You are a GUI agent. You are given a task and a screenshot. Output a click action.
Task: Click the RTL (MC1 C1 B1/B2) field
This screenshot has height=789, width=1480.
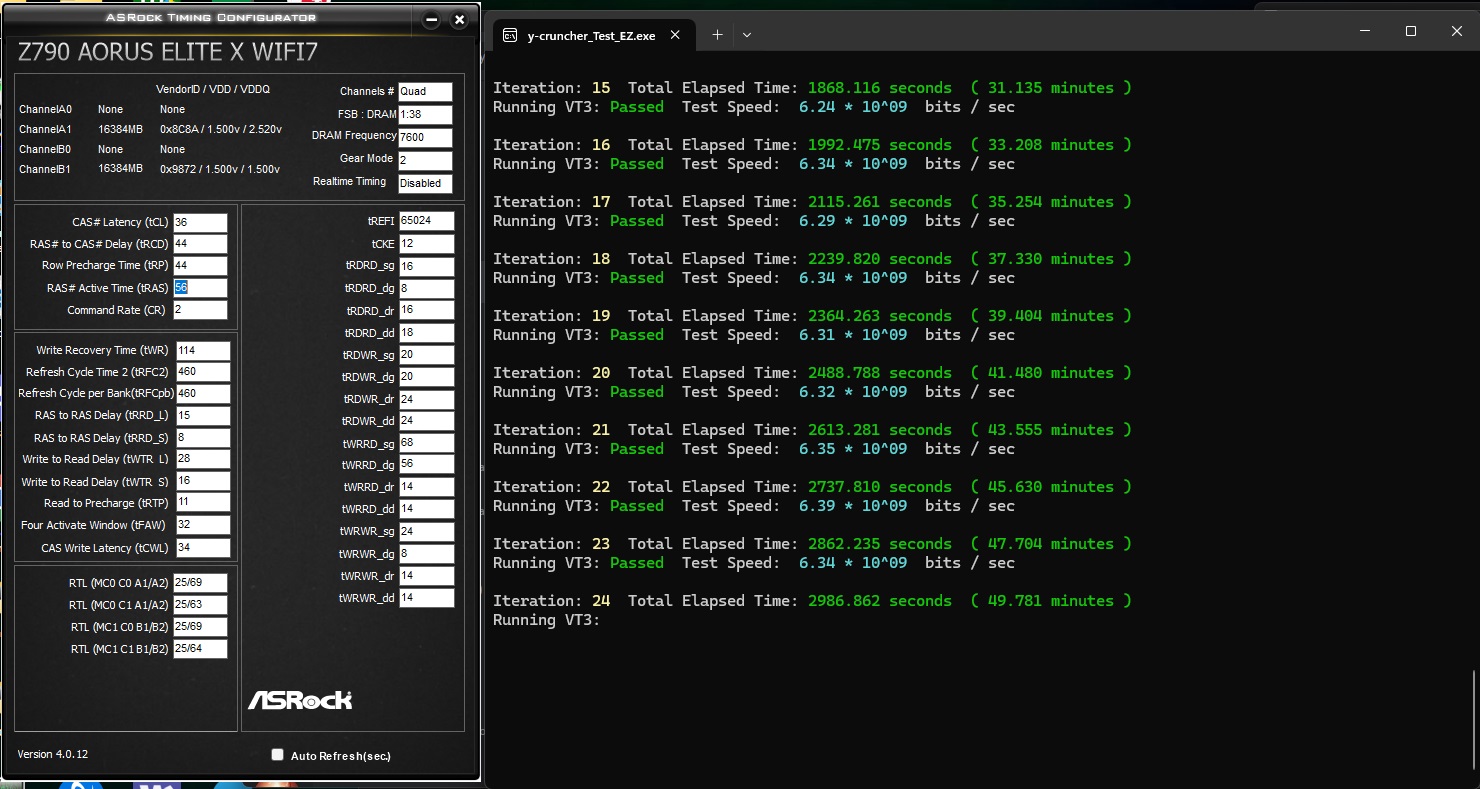200,649
